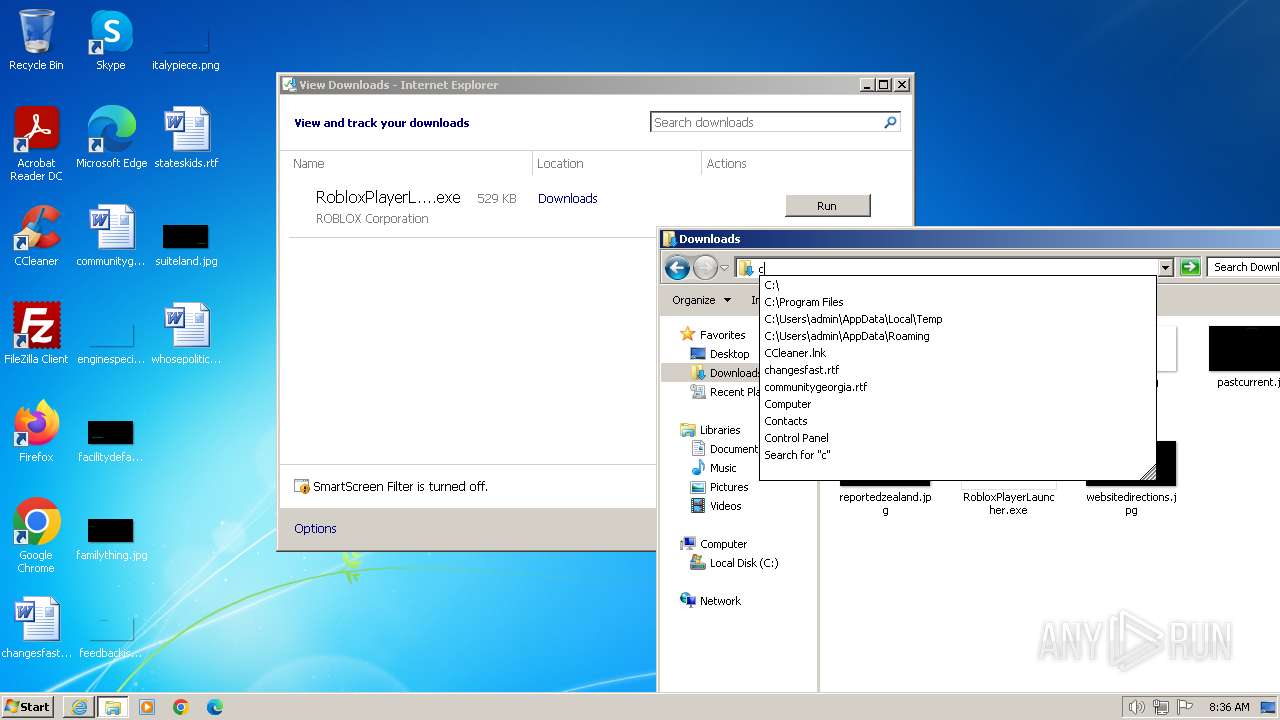1280x720 pixels.
Task: Select Pictures library in navigation pane
Action: [720, 487]
